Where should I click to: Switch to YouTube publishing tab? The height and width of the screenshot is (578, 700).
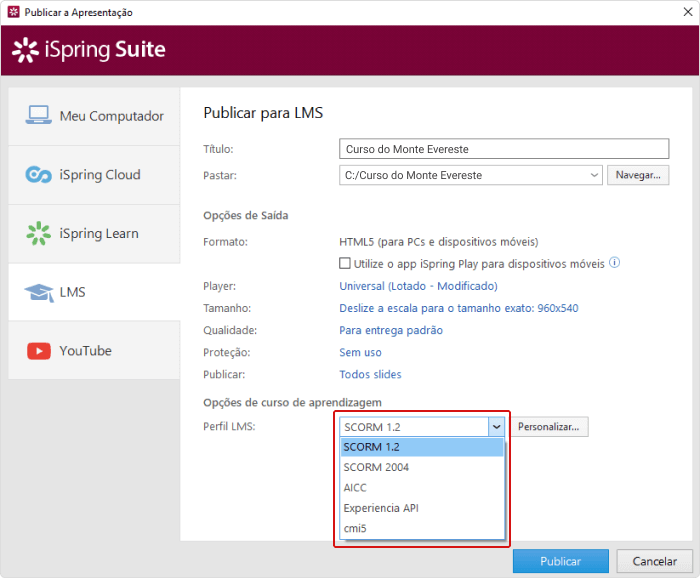point(94,351)
